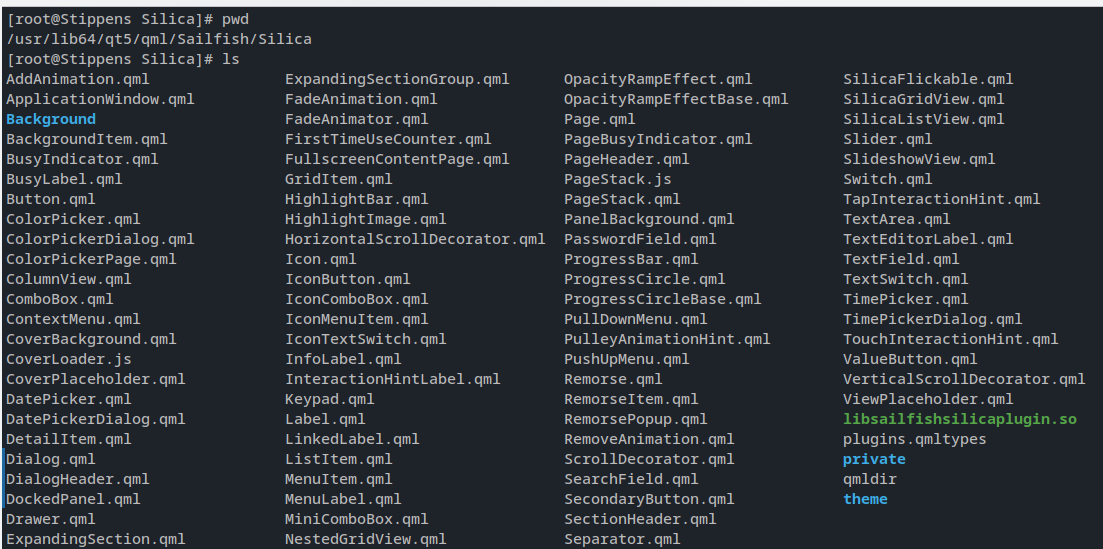
Task: Click the OpacityRampEffectBase.qml entry
Action: click(676, 99)
